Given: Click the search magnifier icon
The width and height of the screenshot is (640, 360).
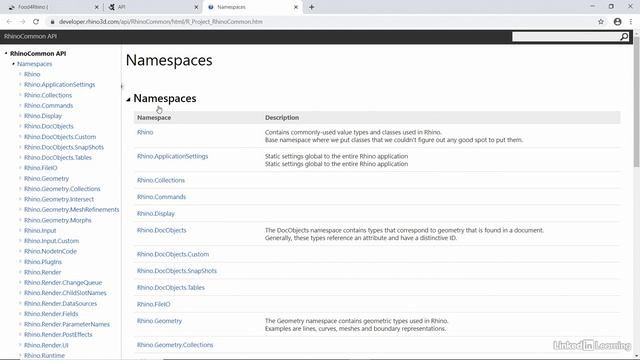Looking at the screenshot, I should (x=624, y=37).
